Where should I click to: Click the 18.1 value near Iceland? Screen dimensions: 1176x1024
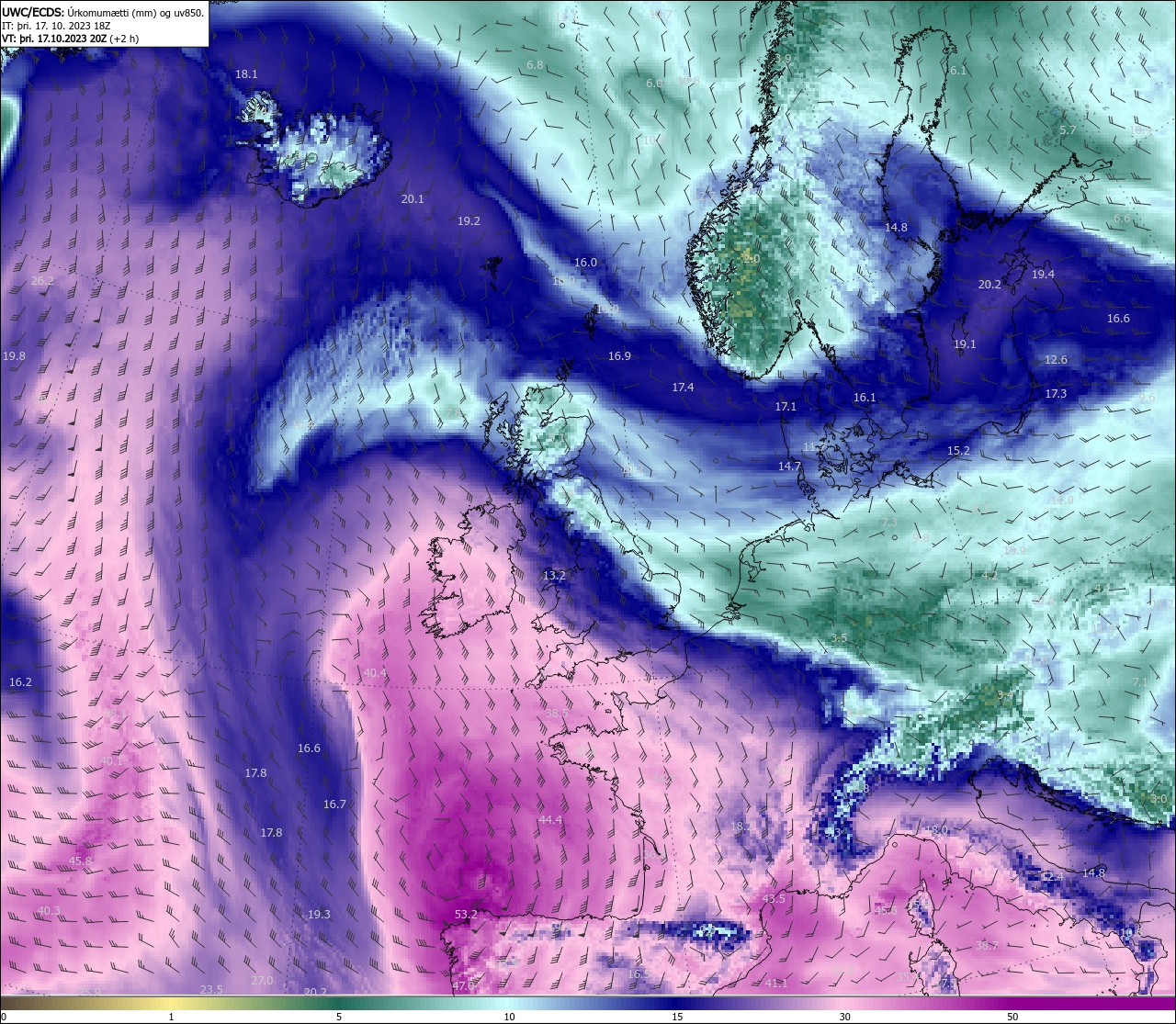coord(246,74)
